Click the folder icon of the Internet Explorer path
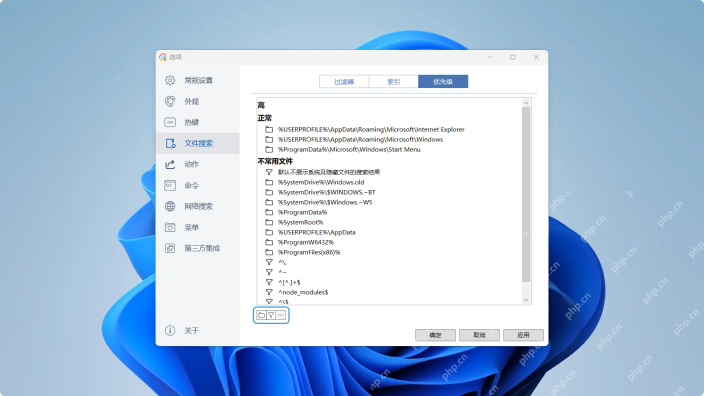 [269, 129]
